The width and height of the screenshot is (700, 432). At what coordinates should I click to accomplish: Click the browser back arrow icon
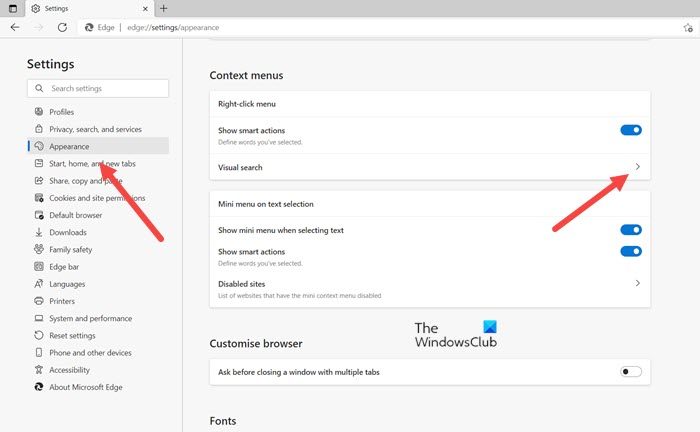[15, 27]
